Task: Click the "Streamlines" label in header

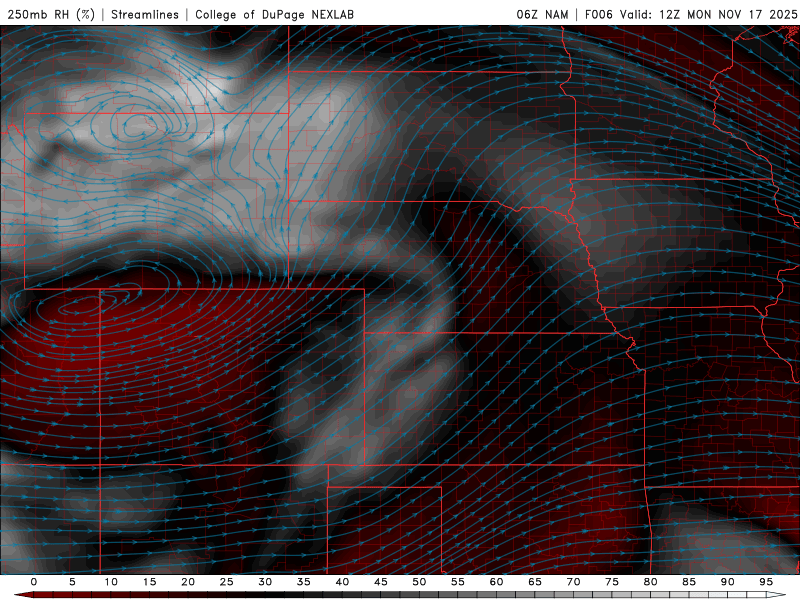Action: (x=145, y=14)
